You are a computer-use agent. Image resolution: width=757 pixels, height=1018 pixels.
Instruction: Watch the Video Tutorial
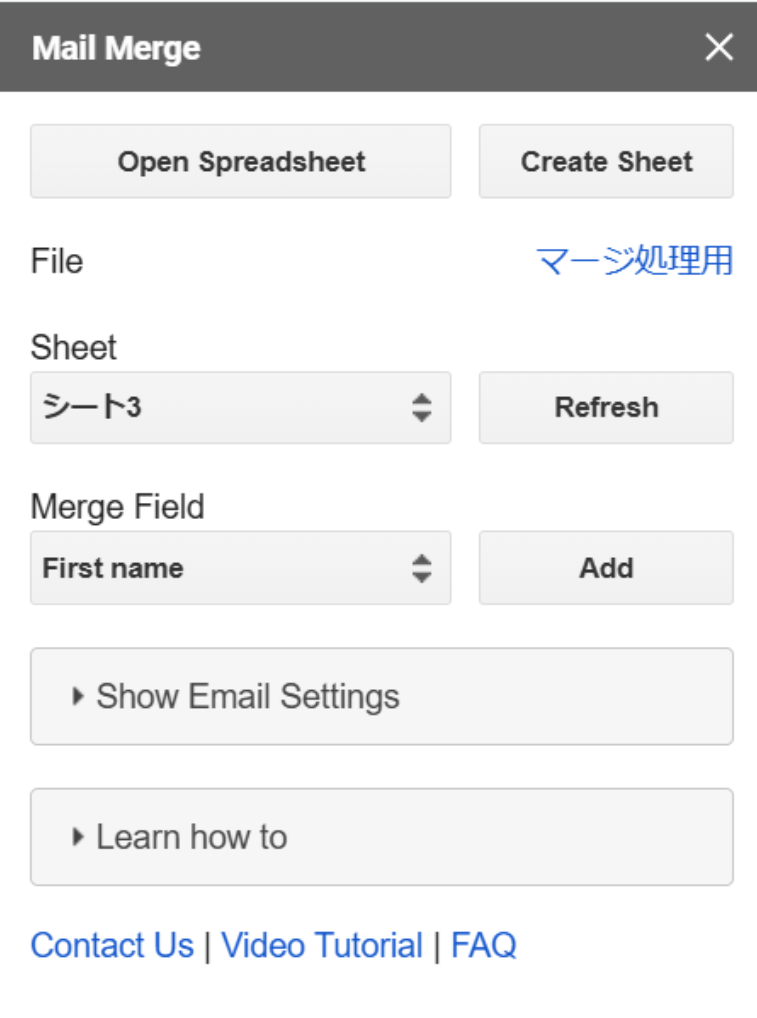coord(322,944)
